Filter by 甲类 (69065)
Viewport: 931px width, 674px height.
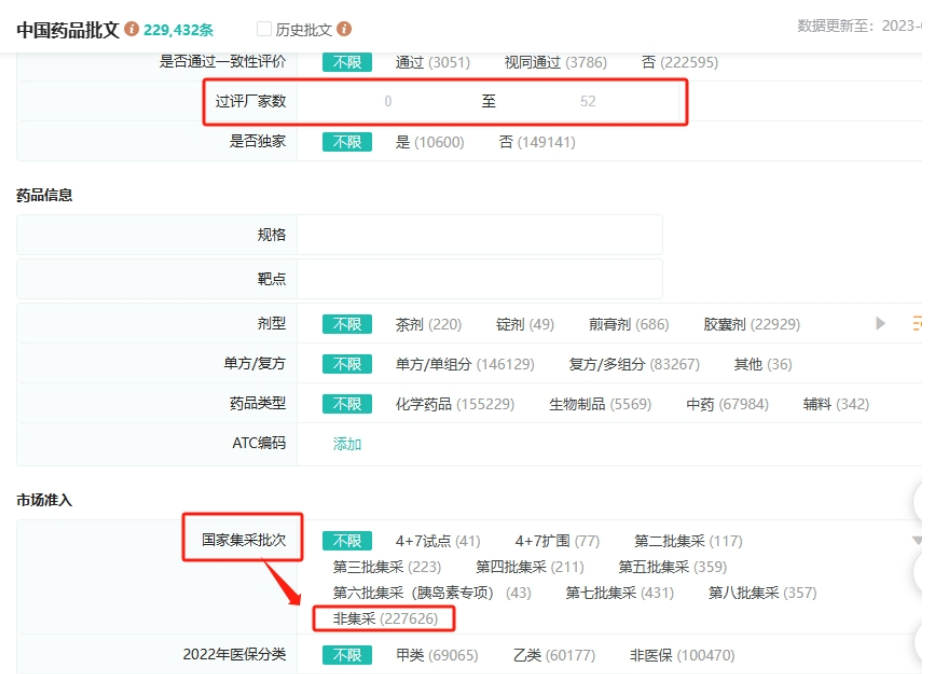click(x=437, y=655)
